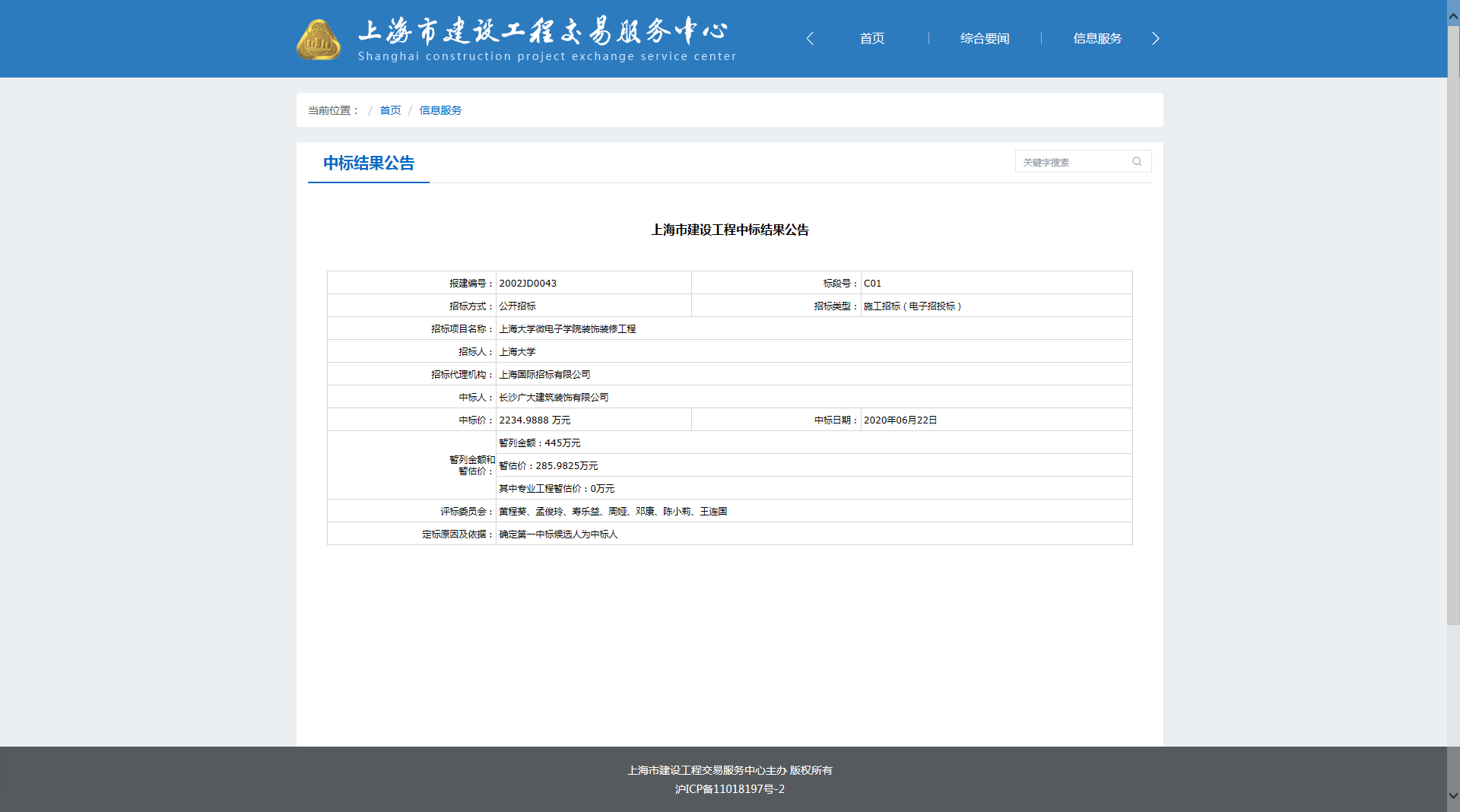
Task: Click footer ICP number 沪ICP备11018197号-2
Action: [x=730, y=789]
